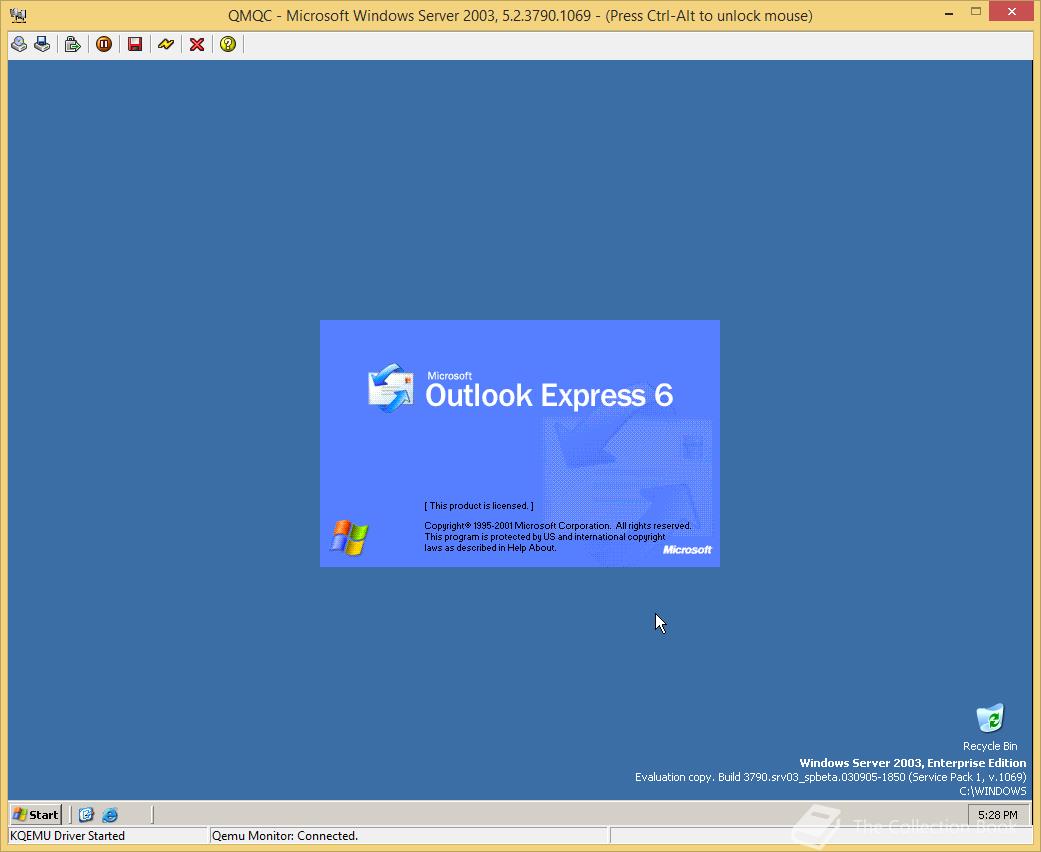Viewport: 1041px width, 852px height.
Task: Click the Outlook Express 6 splash screen
Action: coord(520,443)
